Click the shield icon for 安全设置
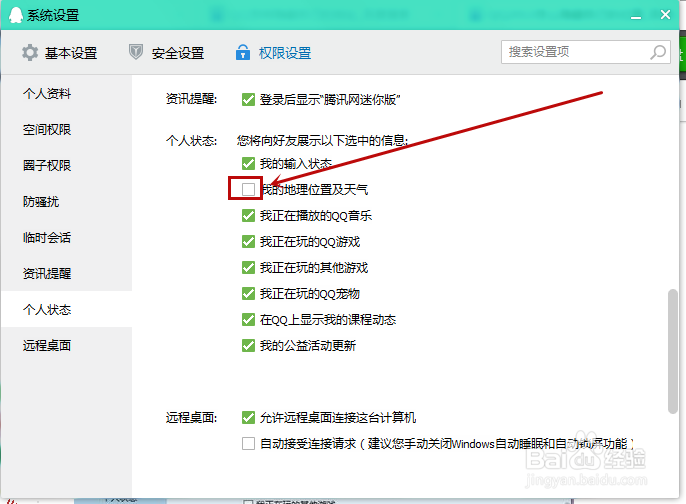Viewport: 686px width, 504px height. (x=136, y=52)
